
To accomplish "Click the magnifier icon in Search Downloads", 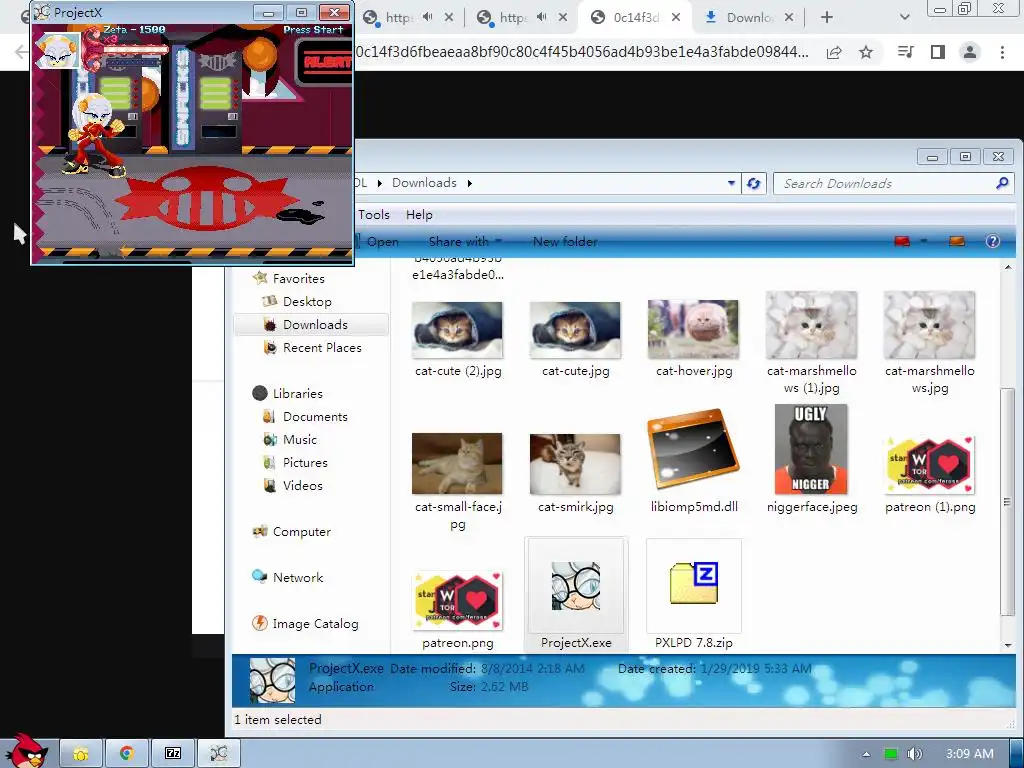I will point(1002,184).
